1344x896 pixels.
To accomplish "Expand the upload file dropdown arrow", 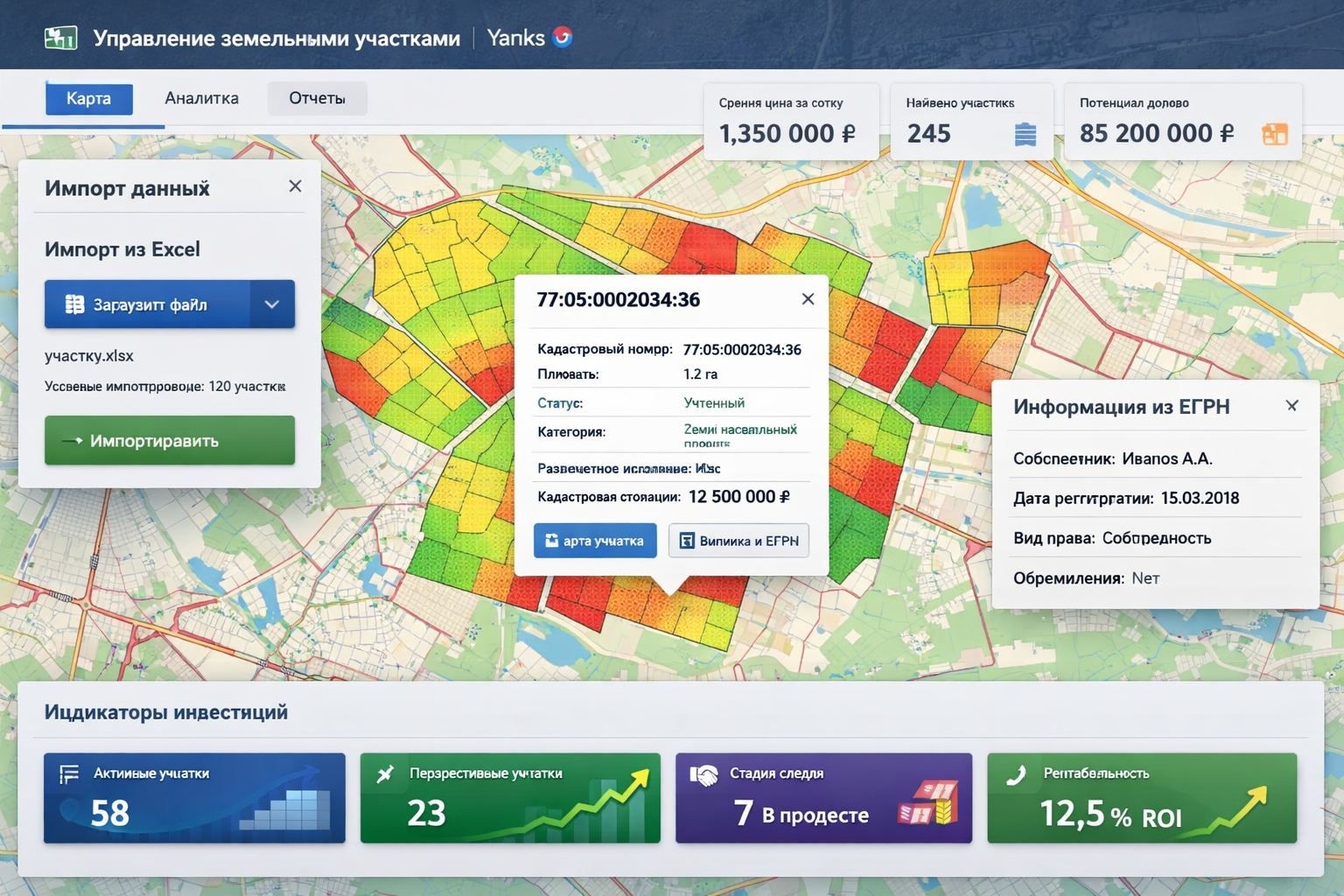I will pyautogui.click(x=272, y=304).
